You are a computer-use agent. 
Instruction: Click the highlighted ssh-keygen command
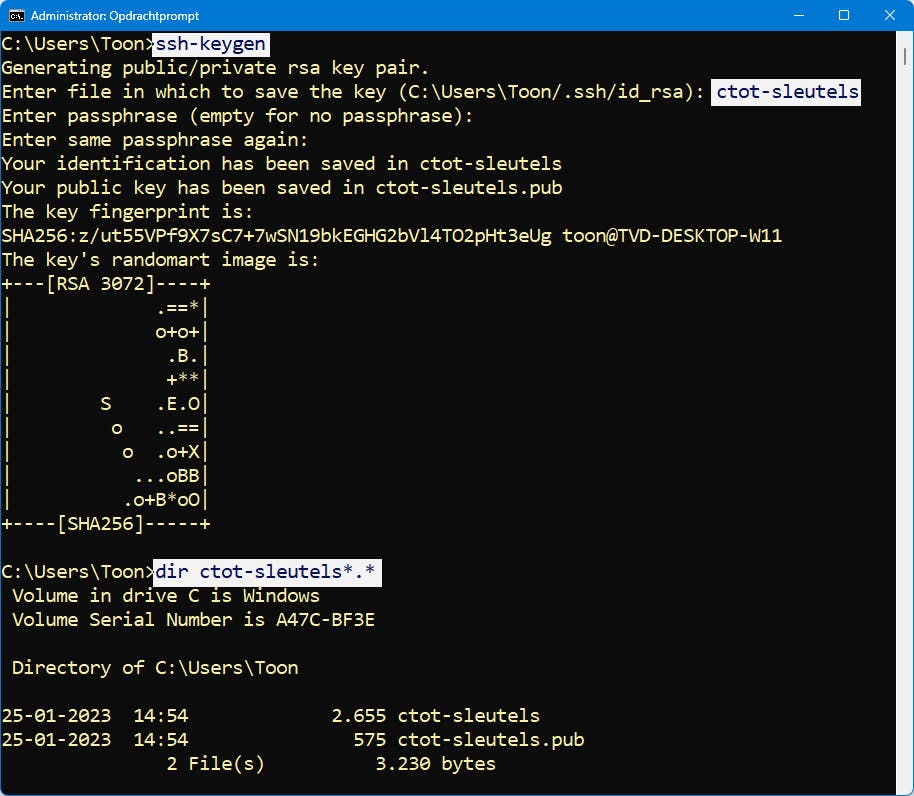[211, 44]
